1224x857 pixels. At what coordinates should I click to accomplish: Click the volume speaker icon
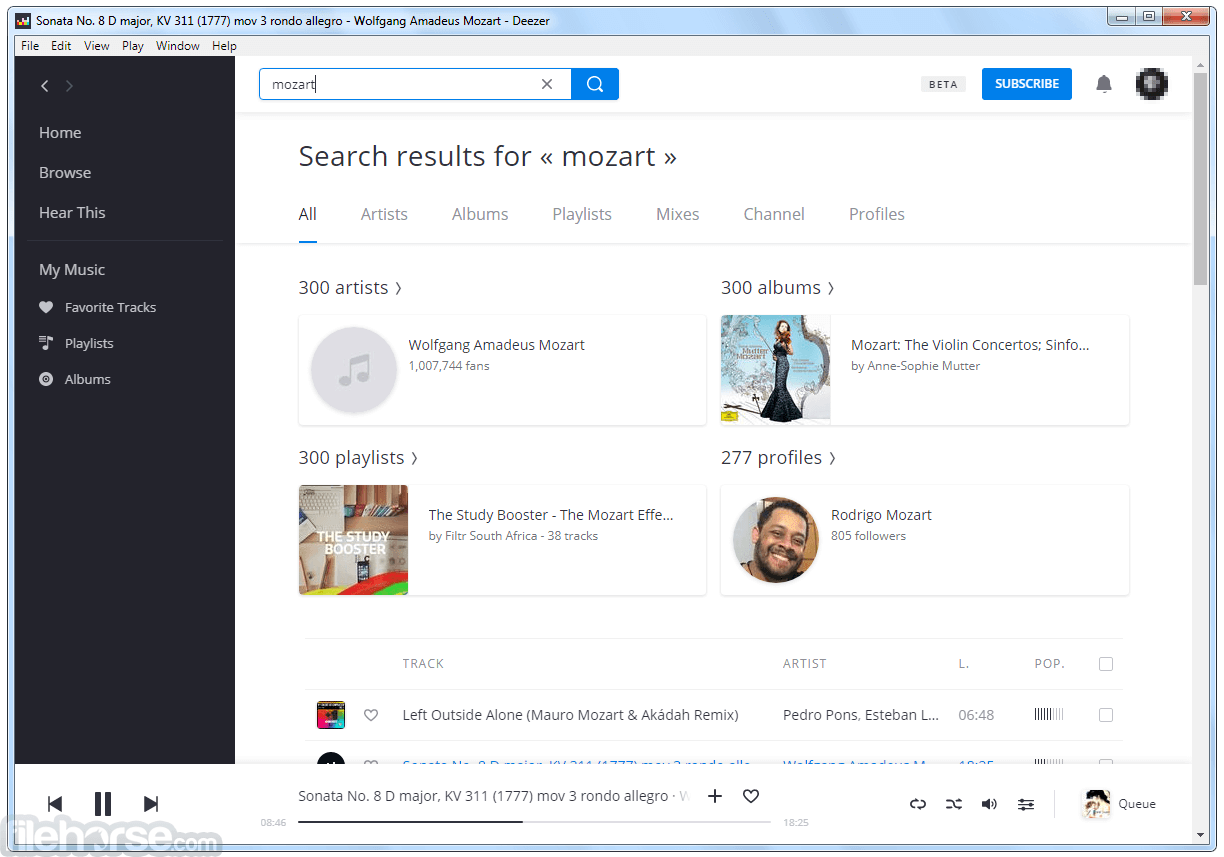tap(990, 804)
